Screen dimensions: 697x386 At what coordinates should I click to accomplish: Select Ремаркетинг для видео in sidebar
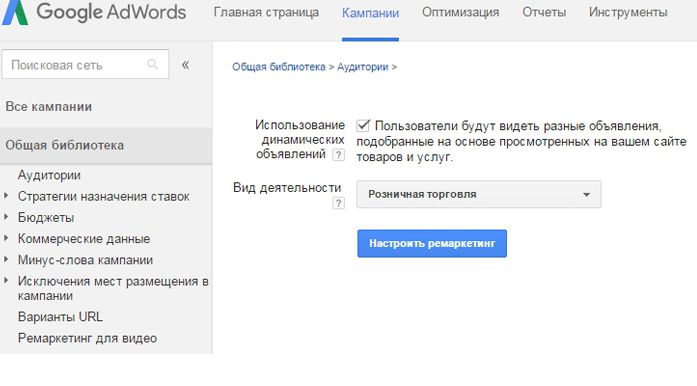[x=87, y=338]
